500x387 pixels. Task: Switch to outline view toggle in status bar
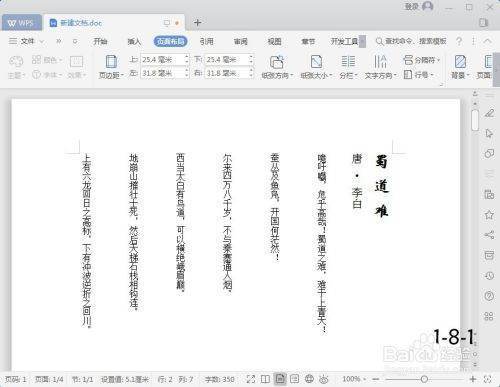295,379
